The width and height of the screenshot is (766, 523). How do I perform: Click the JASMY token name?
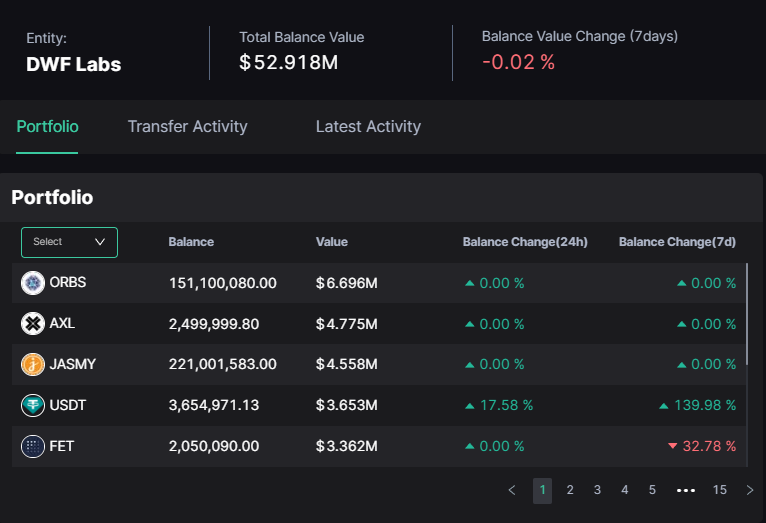click(x=73, y=364)
